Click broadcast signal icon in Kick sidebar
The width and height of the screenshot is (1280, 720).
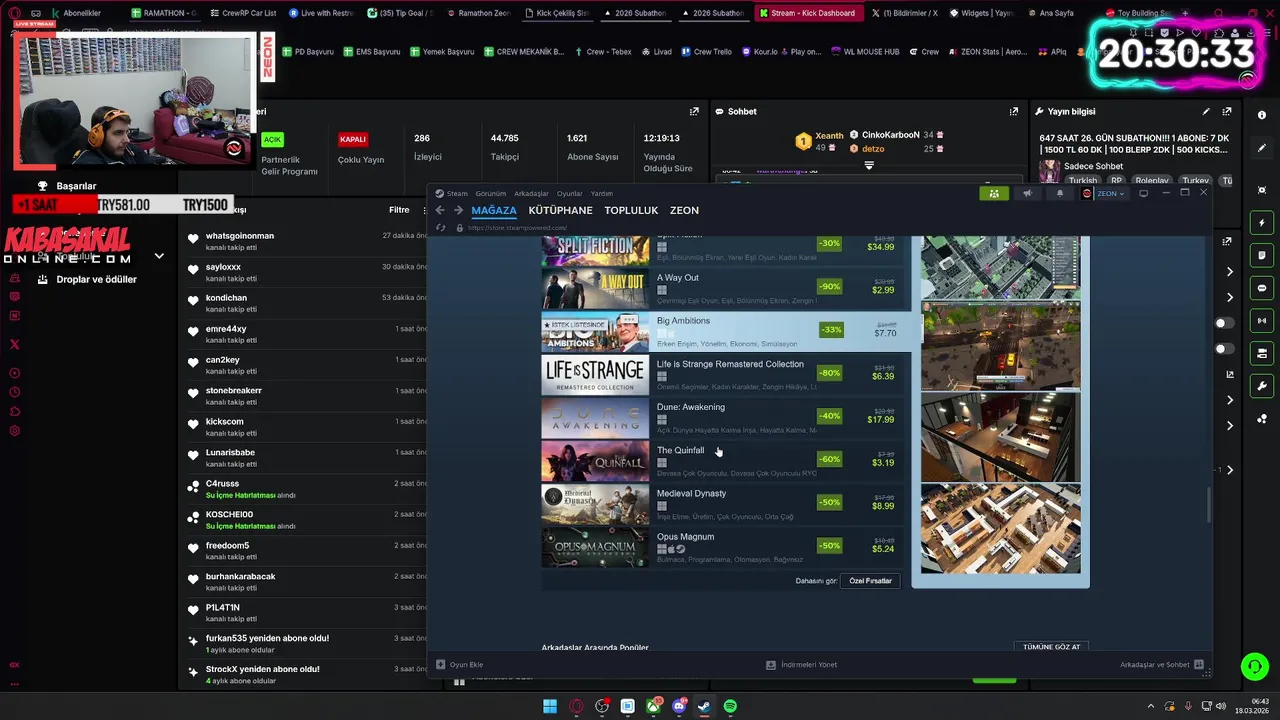pyautogui.click(x=1262, y=321)
